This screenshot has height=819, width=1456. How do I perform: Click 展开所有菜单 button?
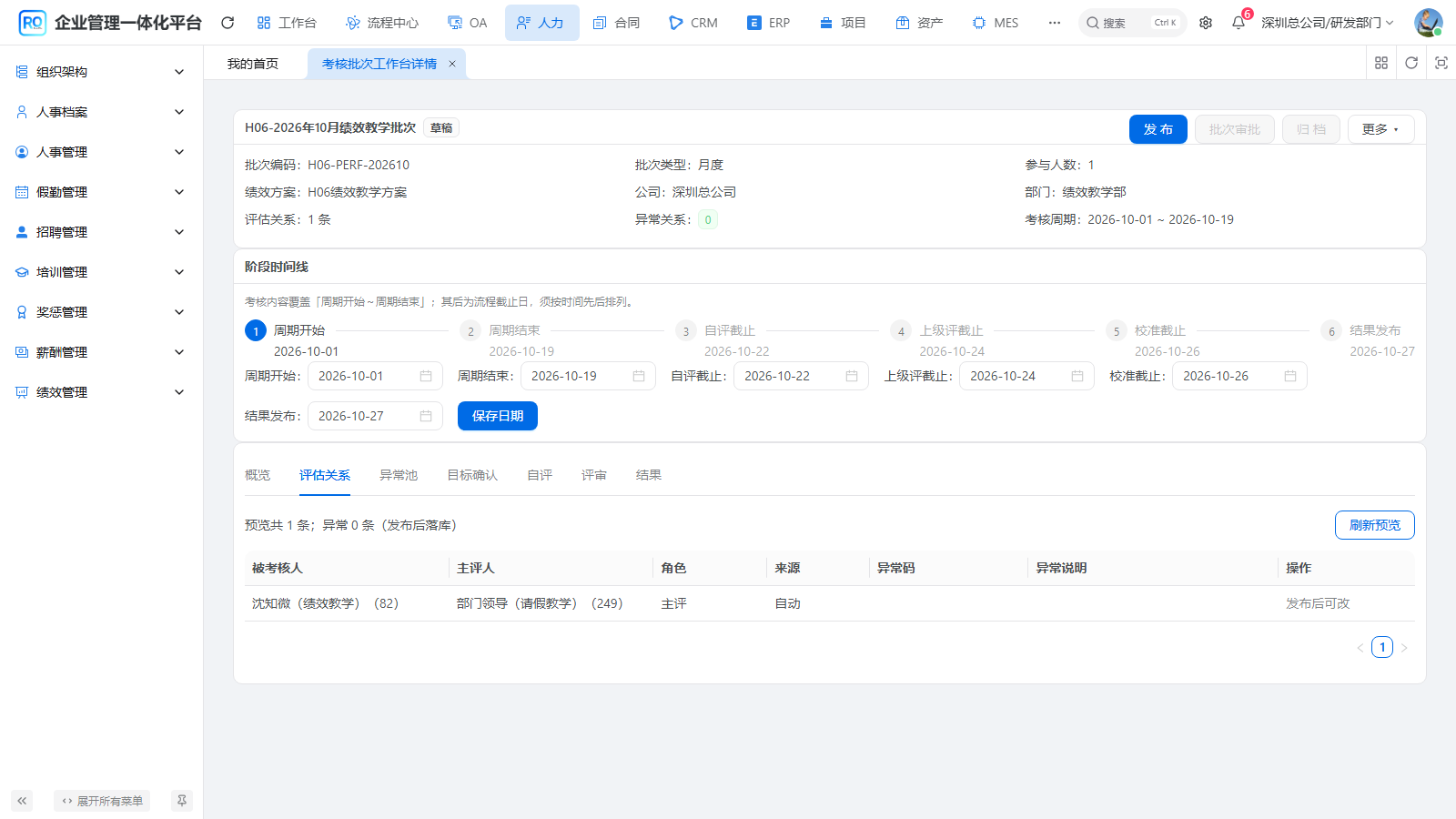pos(102,801)
